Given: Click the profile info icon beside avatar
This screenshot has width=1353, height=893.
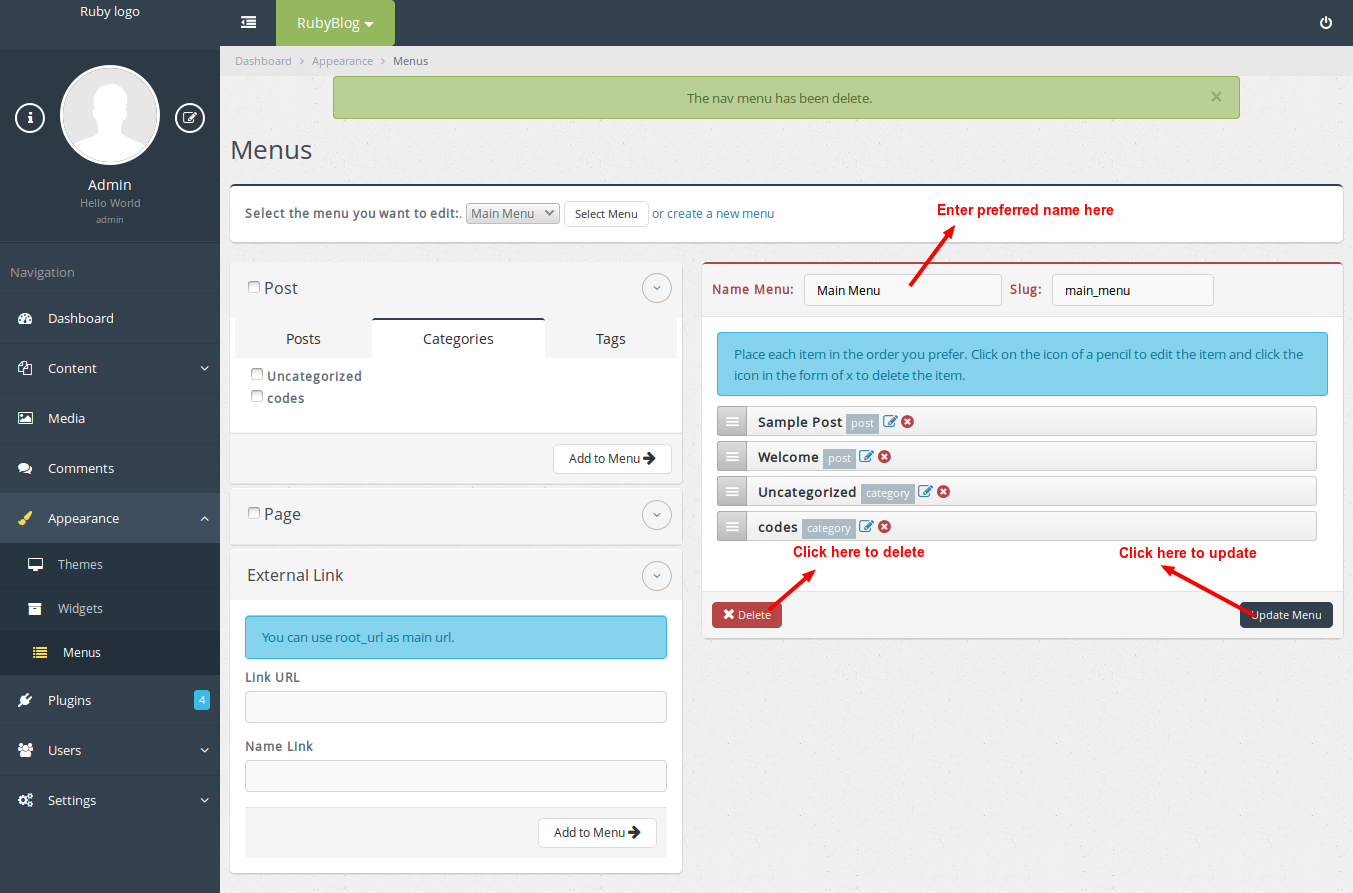Looking at the screenshot, I should click(30, 118).
